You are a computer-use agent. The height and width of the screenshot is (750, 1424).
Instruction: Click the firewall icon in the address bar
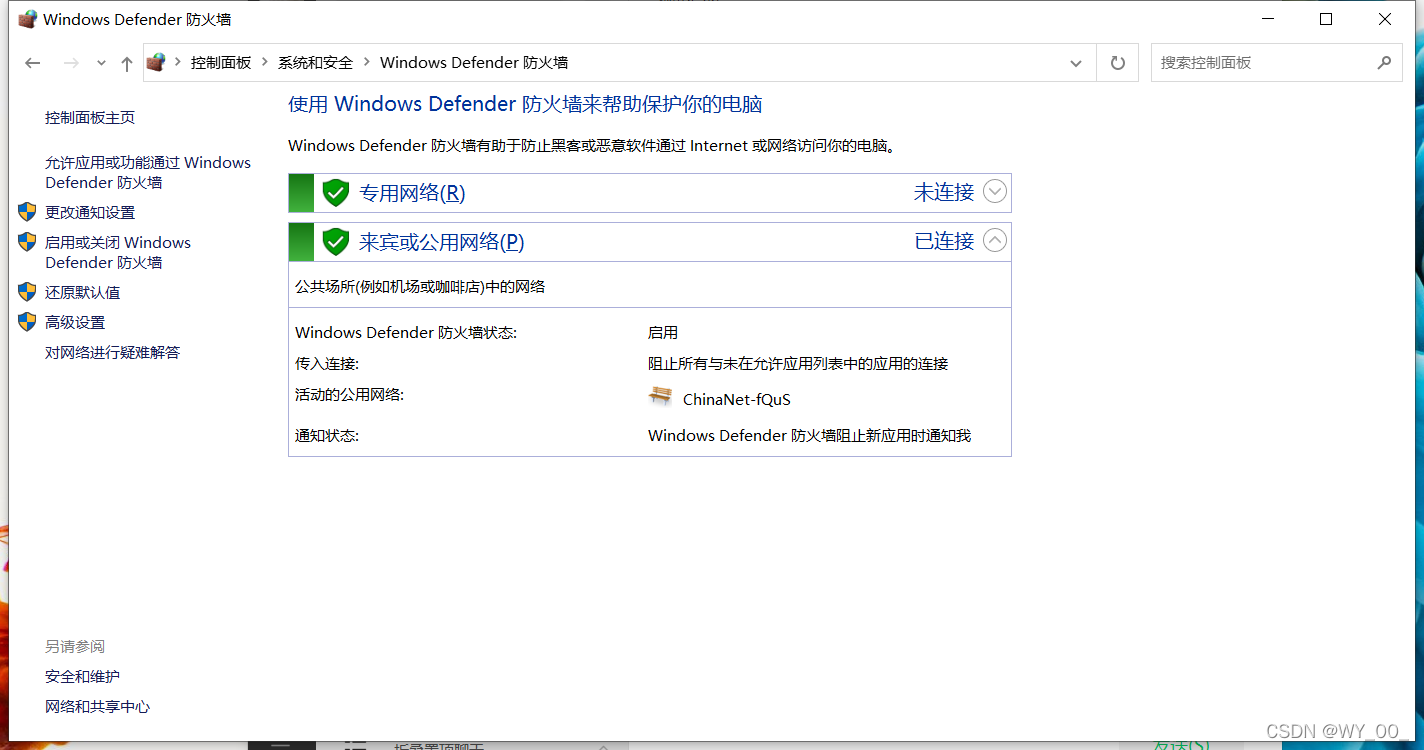(156, 62)
